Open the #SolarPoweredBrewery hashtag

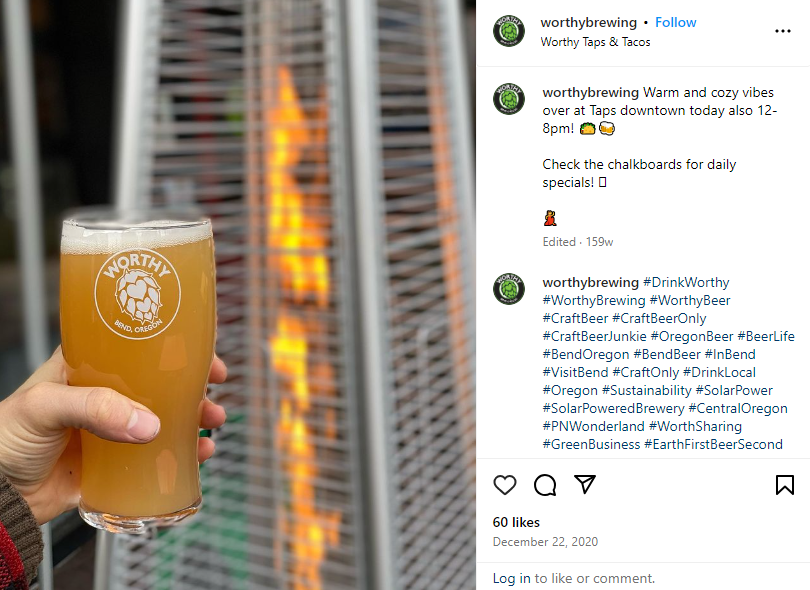click(613, 408)
